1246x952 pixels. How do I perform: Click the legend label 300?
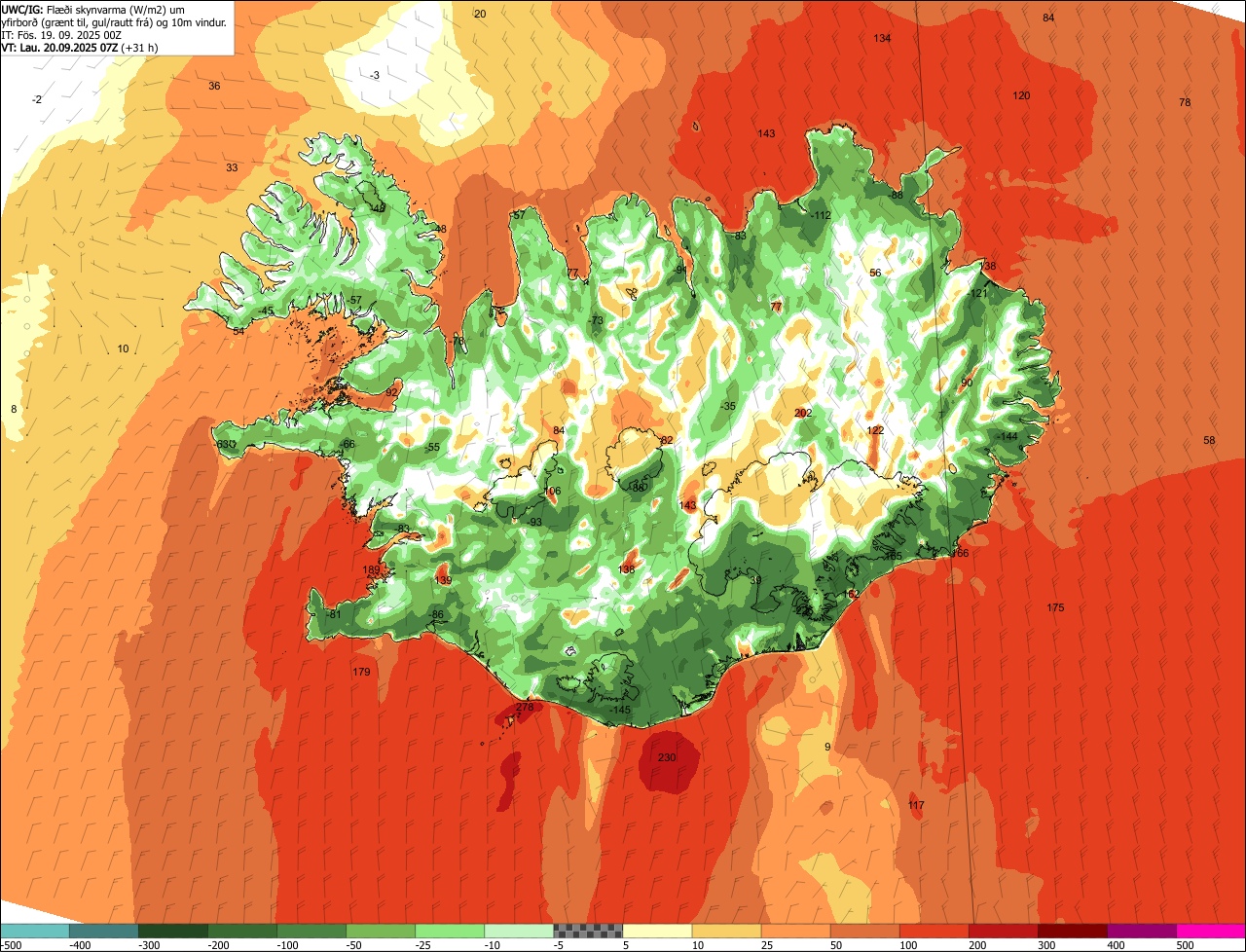click(x=1046, y=945)
